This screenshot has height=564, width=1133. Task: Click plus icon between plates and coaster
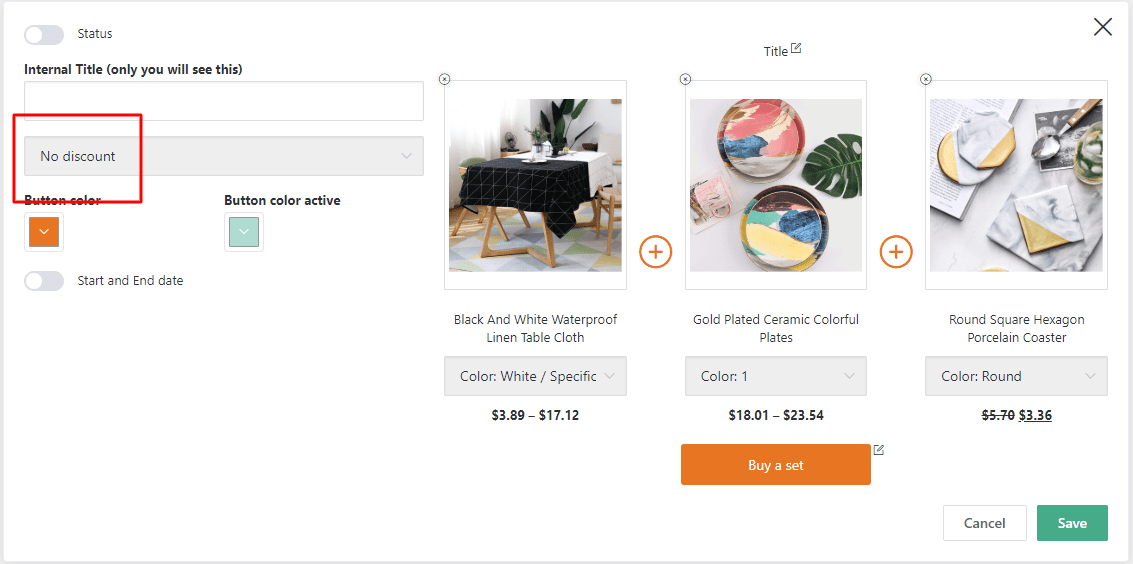(x=896, y=252)
